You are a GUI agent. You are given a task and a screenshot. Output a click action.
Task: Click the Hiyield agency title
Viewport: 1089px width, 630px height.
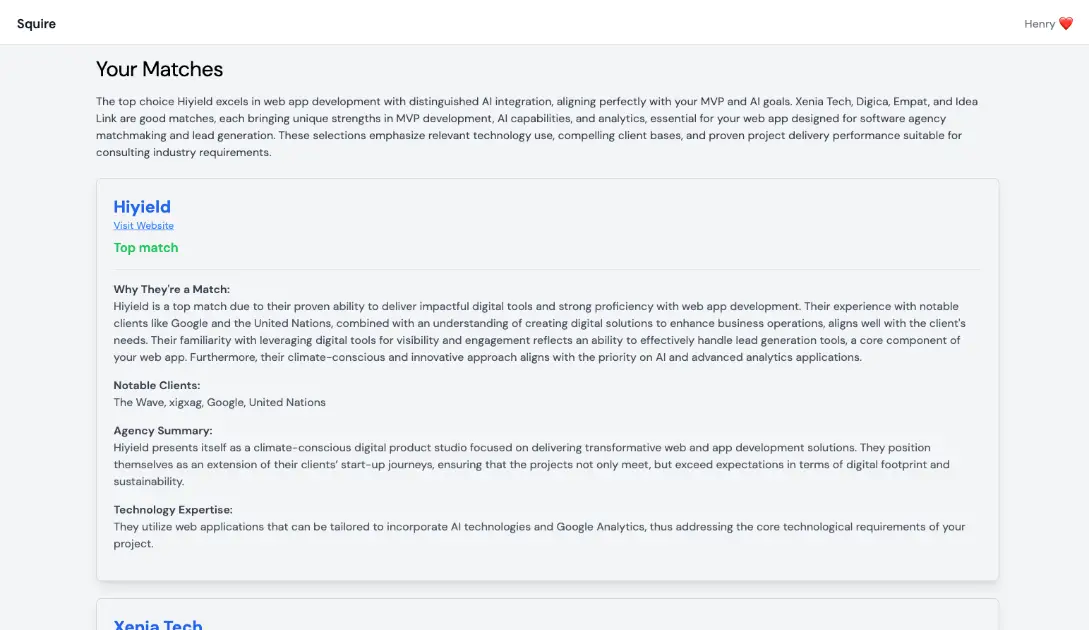click(142, 207)
